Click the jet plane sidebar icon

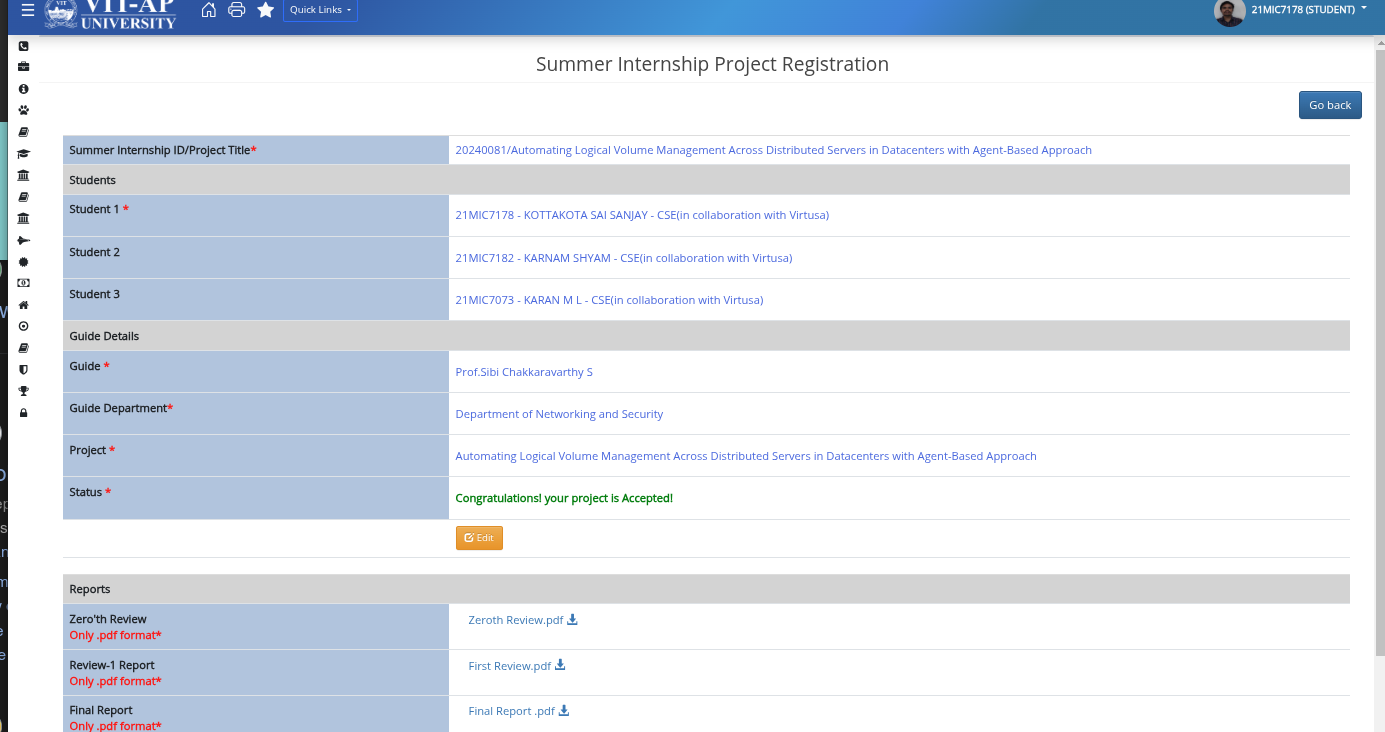click(24, 240)
